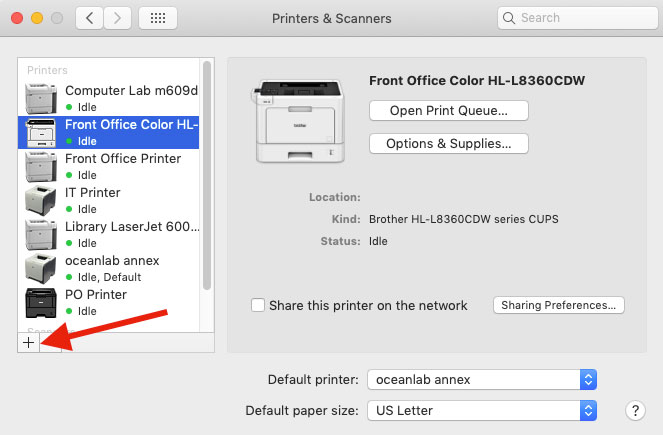Click the plus button to add printer
The width and height of the screenshot is (663, 435).
(29, 342)
